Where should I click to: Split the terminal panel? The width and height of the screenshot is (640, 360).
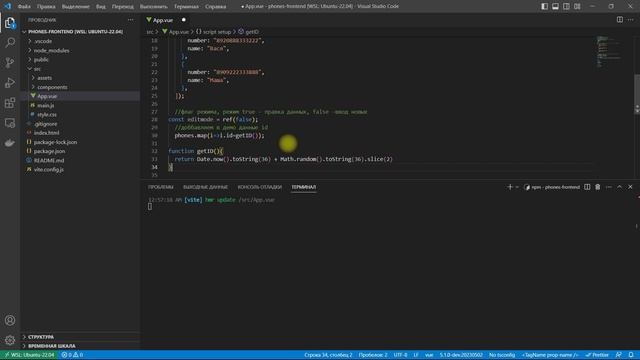[x=587, y=187]
